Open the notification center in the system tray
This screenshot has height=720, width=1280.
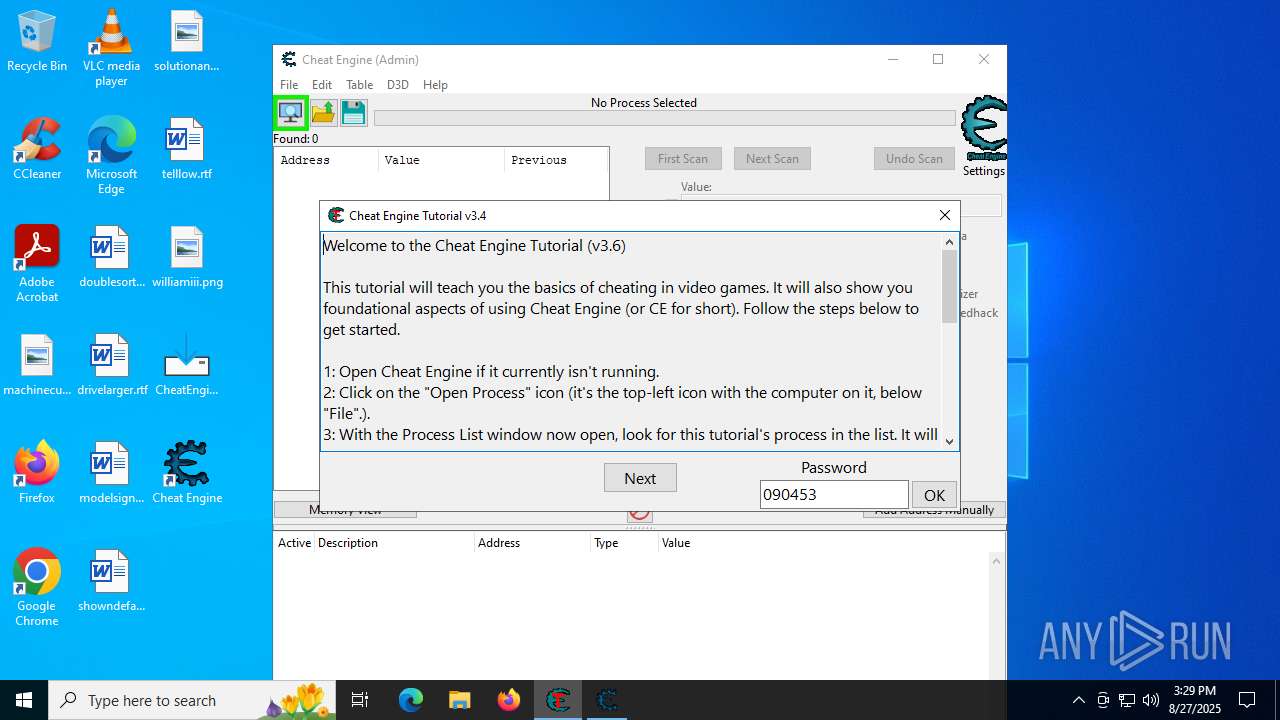click(x=1247, y=700)
